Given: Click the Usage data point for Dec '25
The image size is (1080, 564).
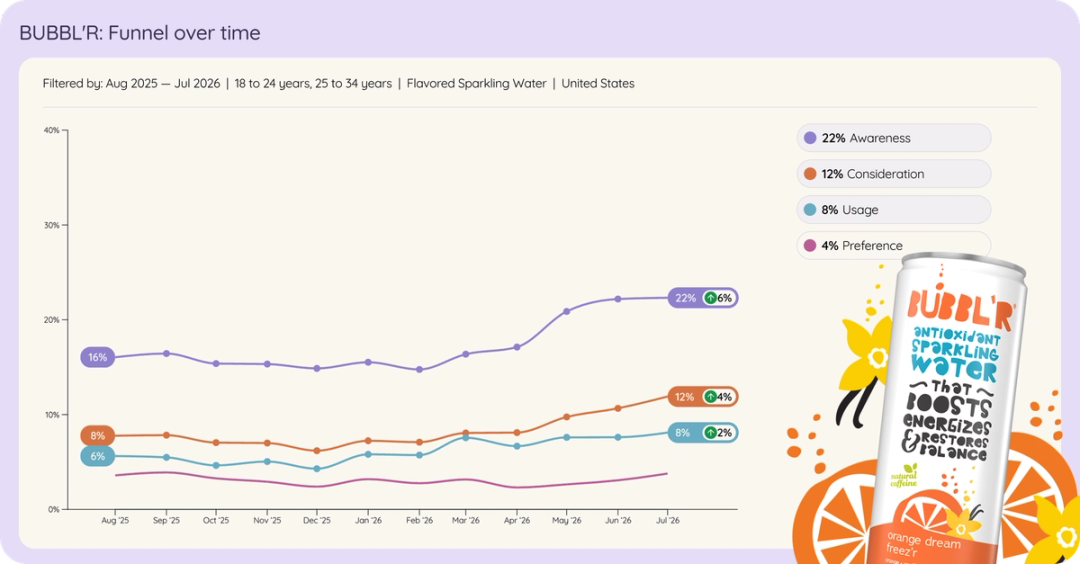Looking at the screenshot, I should (x=317, y=469).
